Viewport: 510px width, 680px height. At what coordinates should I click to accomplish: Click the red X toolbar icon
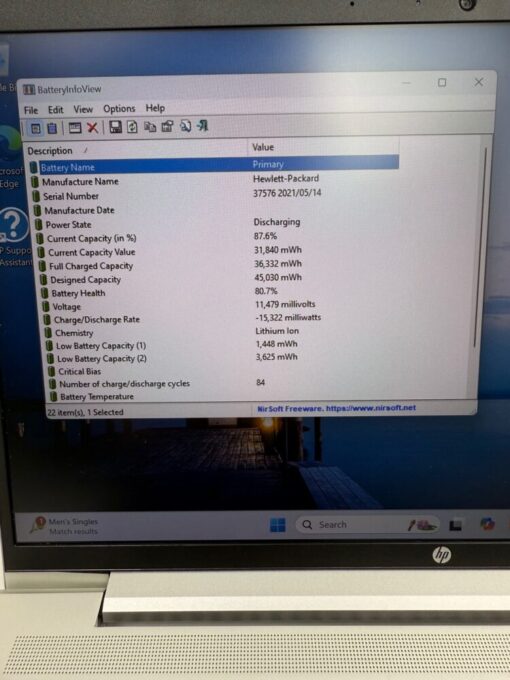tap(92, 128)
